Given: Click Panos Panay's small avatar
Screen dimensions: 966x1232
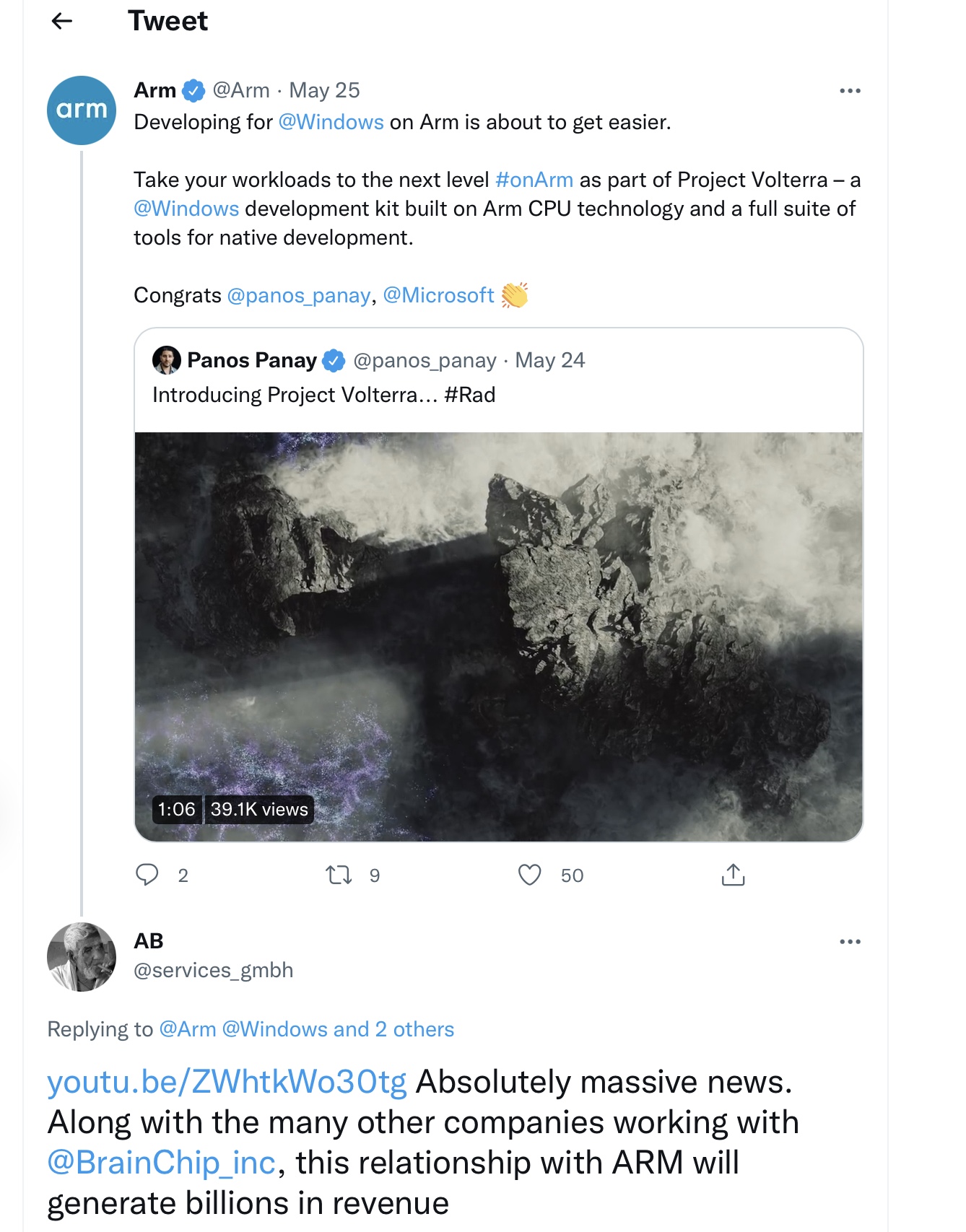Looking at the screenshot, I should point(167,360).
